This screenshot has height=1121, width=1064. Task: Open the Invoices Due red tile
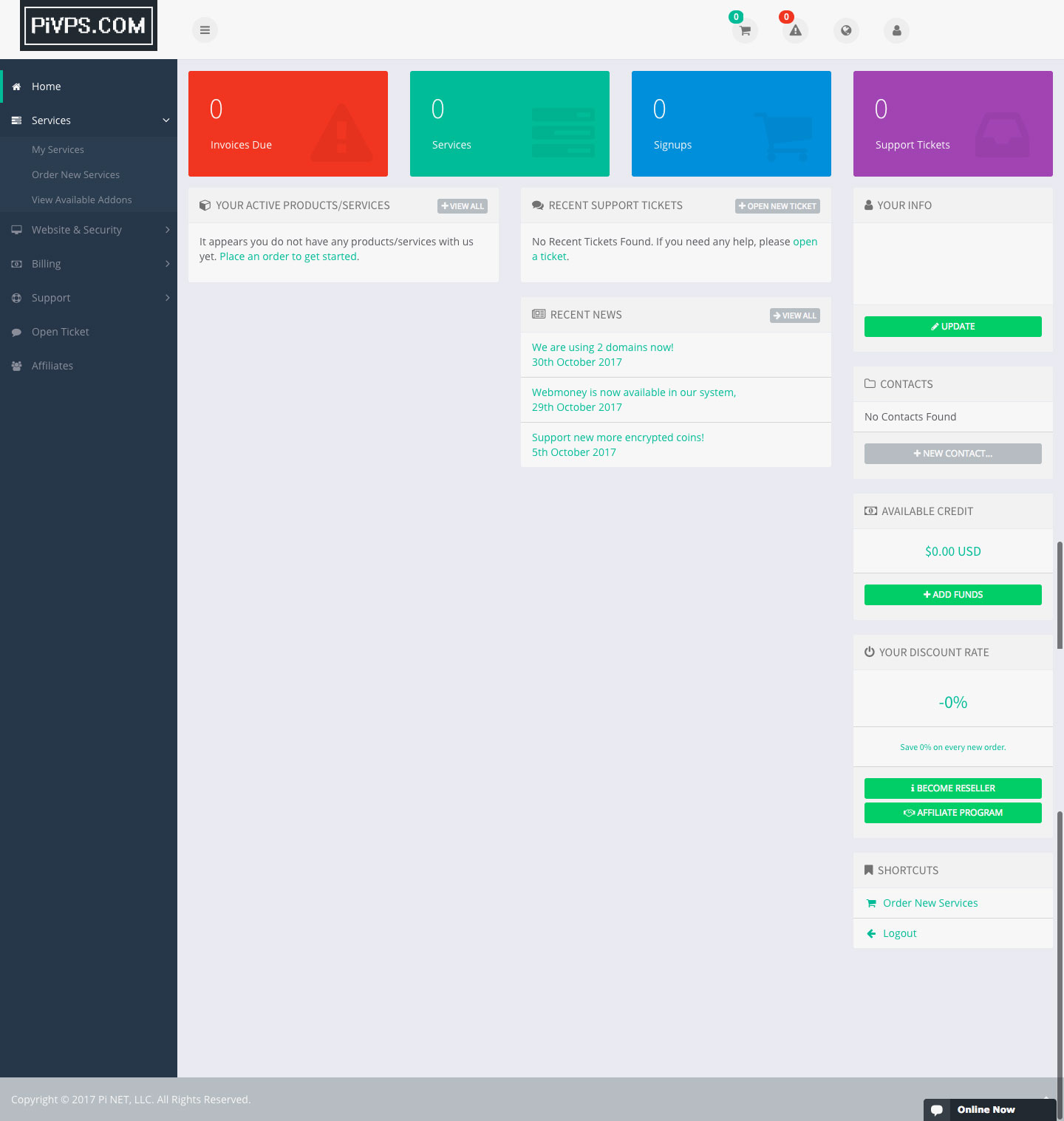288,123
